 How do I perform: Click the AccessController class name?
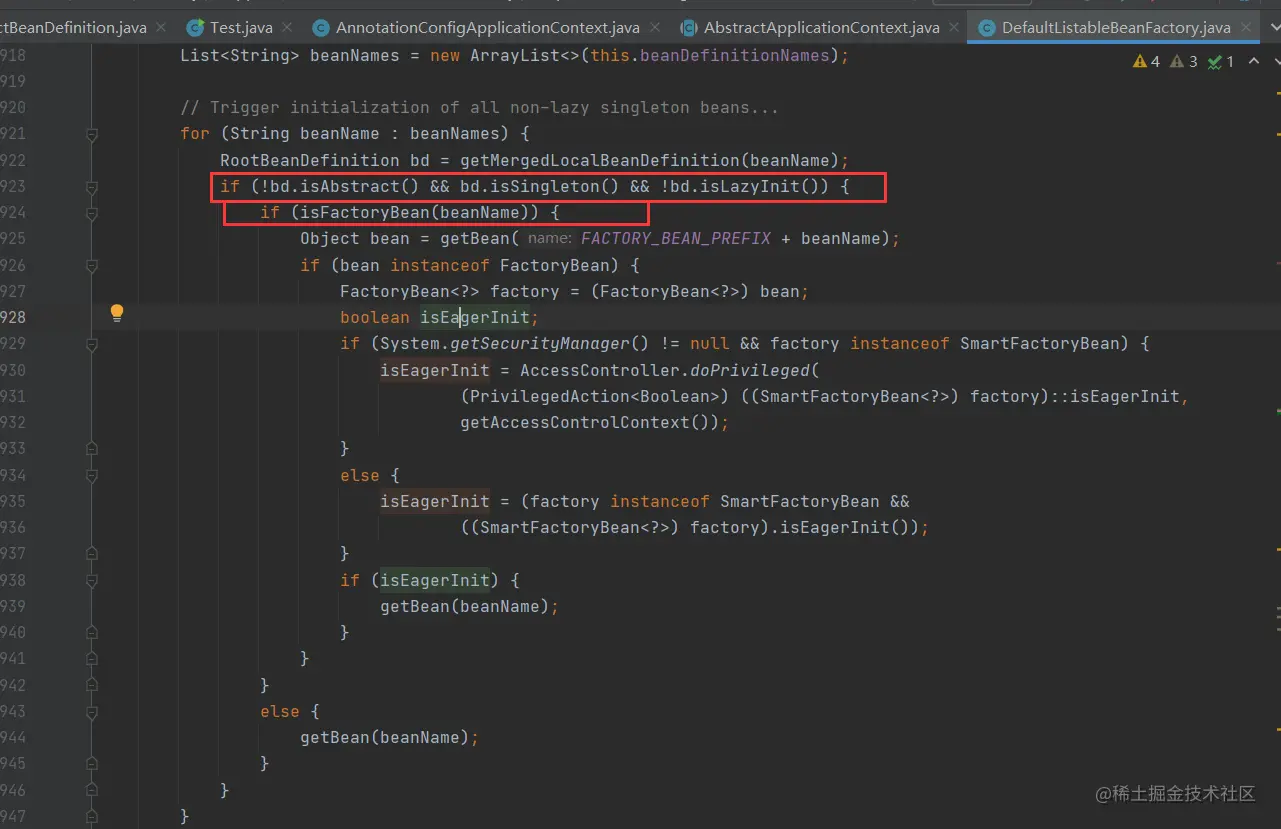tap(600, 370)
